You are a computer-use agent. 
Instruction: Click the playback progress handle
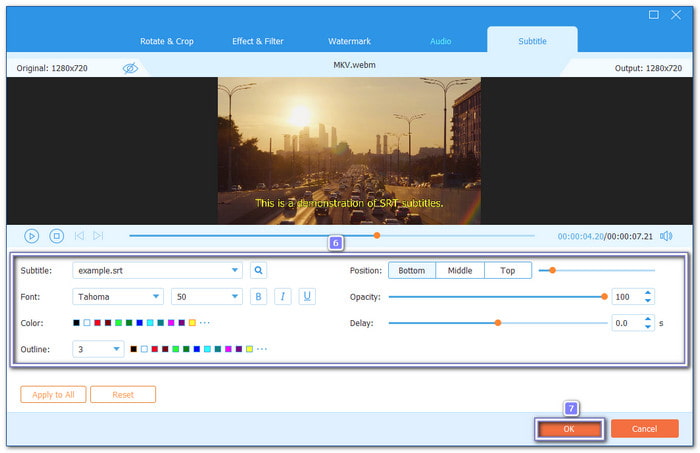click(x=377, y=235)
